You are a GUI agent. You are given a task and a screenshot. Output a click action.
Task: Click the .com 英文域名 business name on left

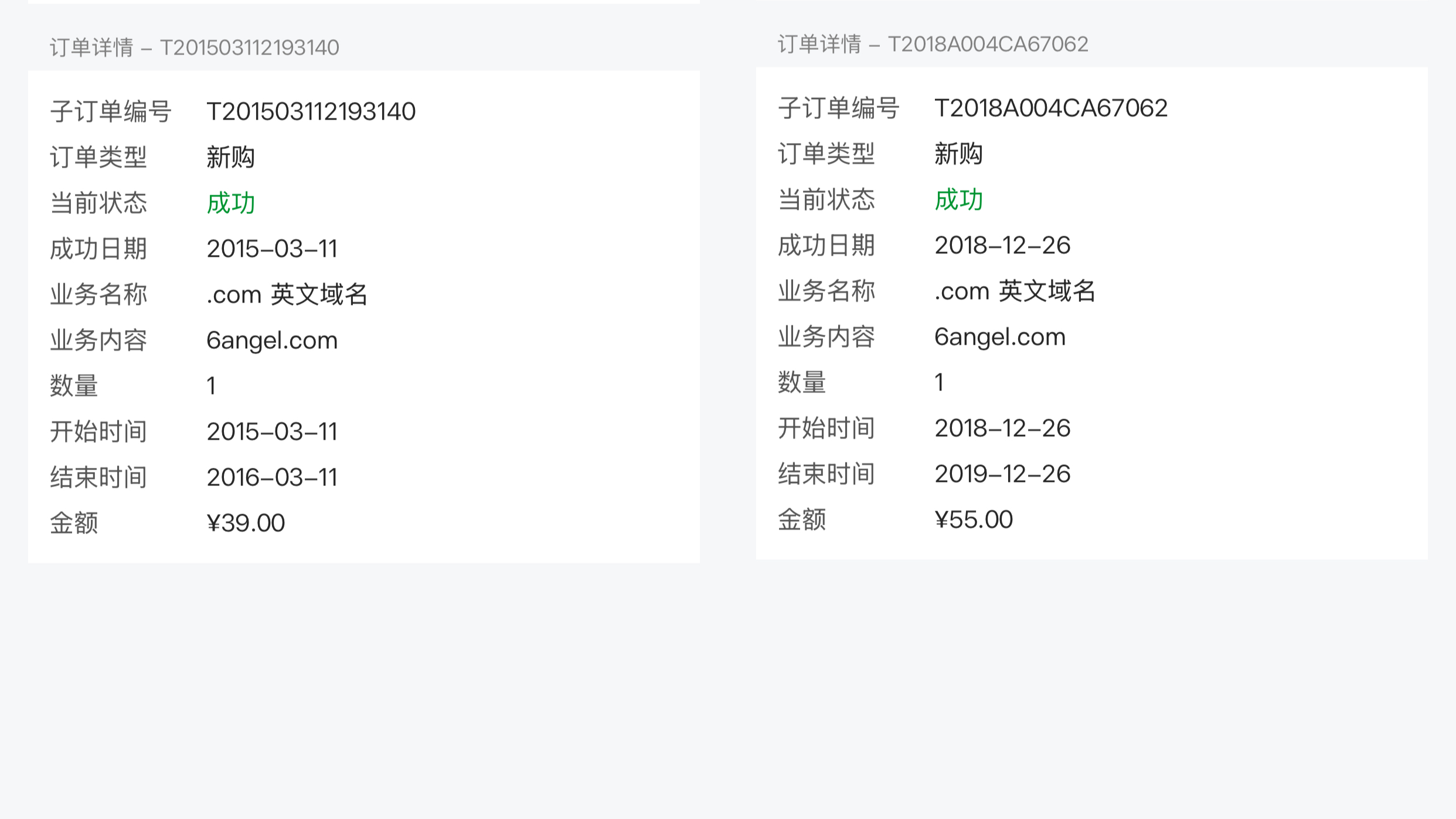point(288,294)
